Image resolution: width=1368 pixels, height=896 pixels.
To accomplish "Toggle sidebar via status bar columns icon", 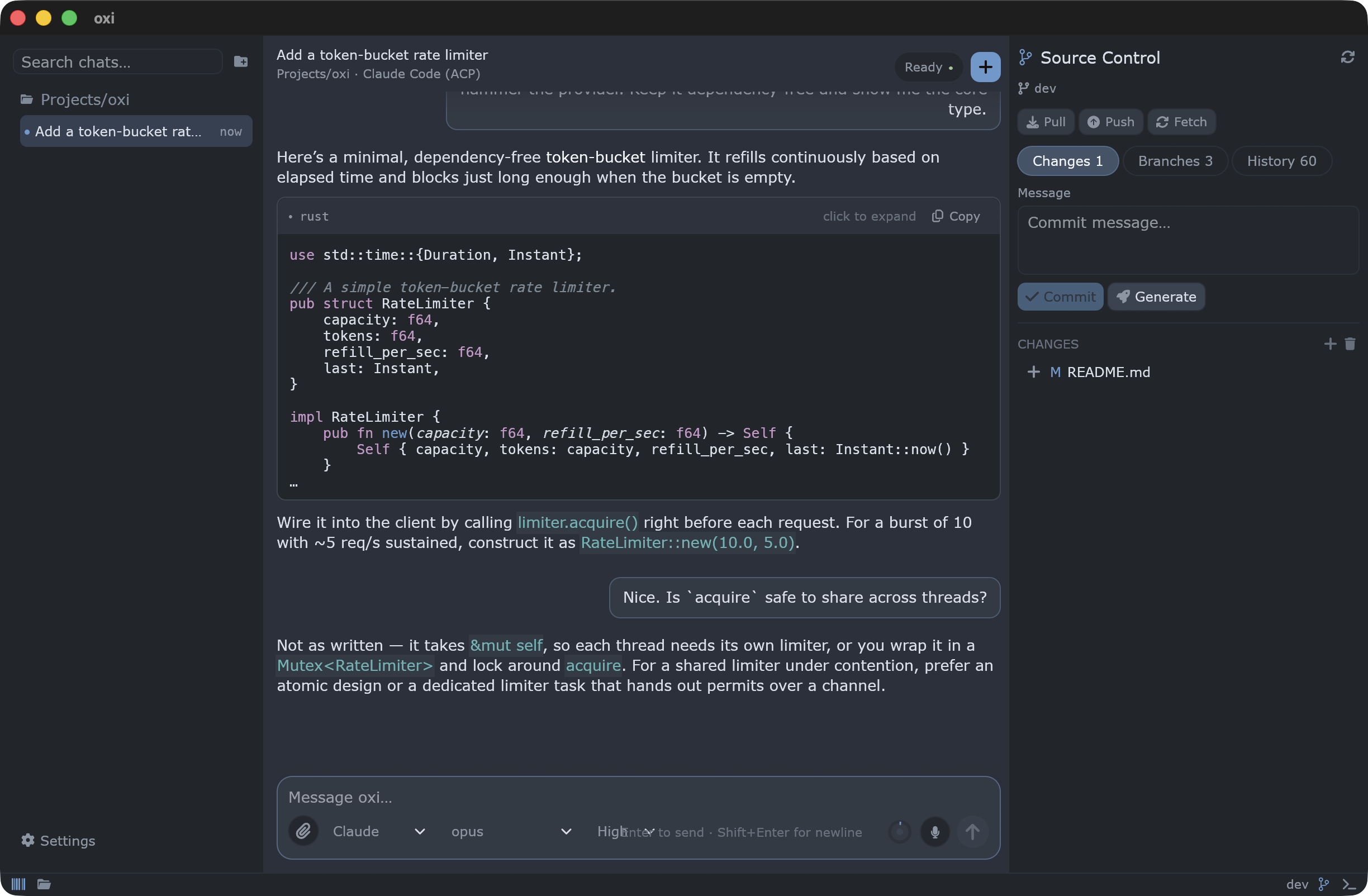I will click(x=18, y=884).
